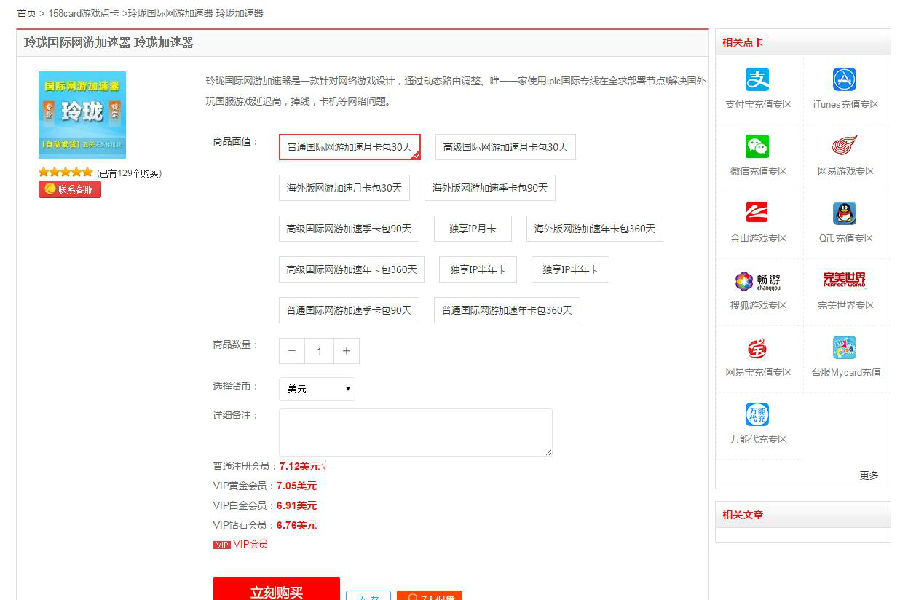
Task: Click the red contact customer service button
Action: 69,189
